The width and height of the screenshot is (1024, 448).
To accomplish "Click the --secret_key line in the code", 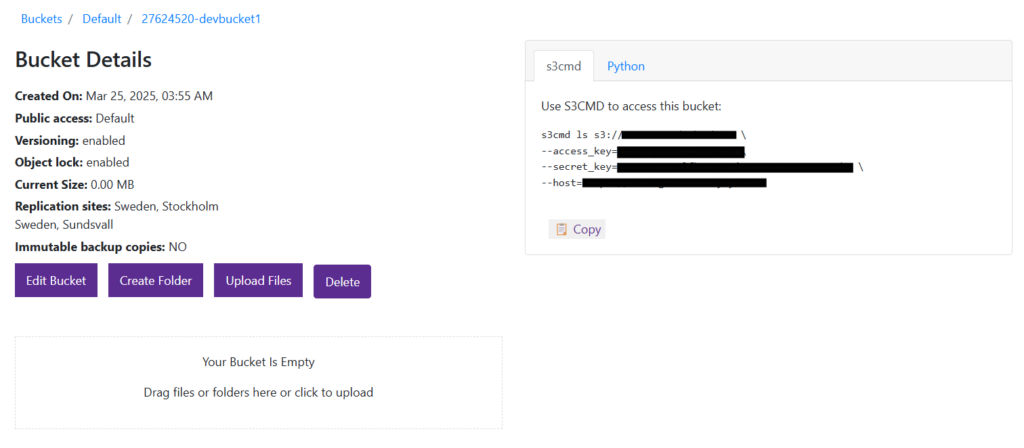I will coord(700,167).
